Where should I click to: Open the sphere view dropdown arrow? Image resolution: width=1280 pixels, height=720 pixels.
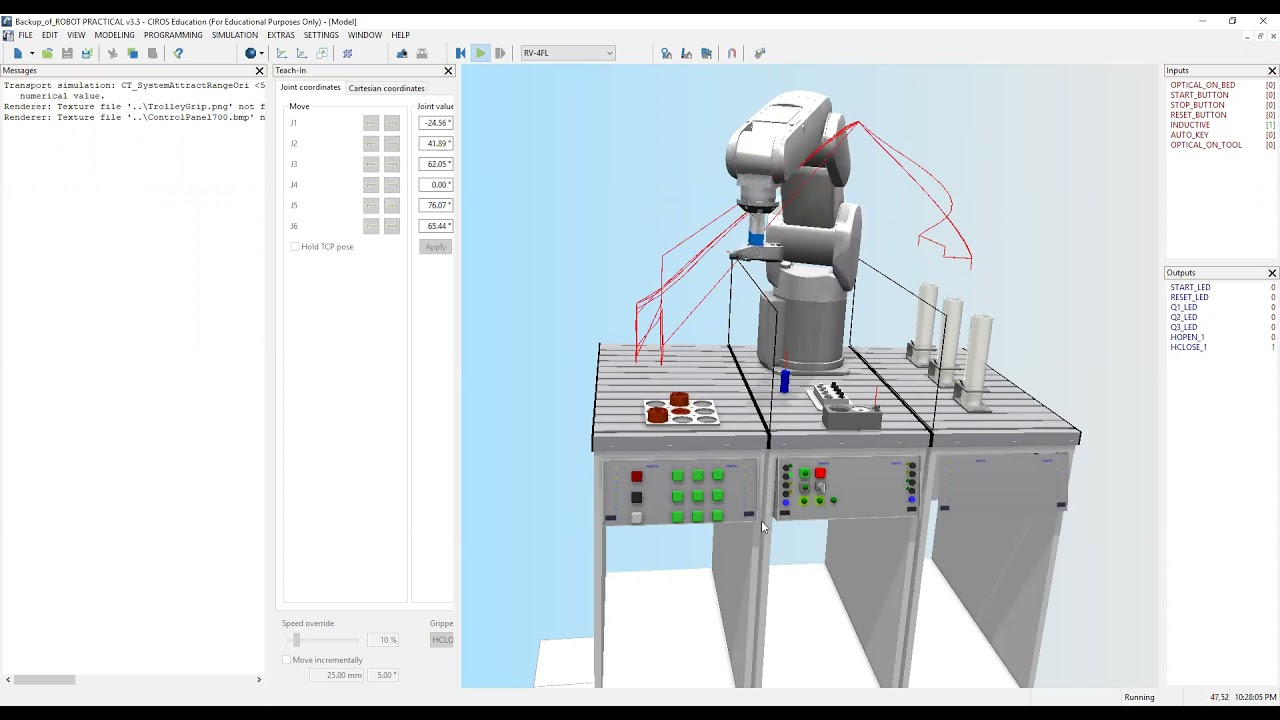(262, 53)
